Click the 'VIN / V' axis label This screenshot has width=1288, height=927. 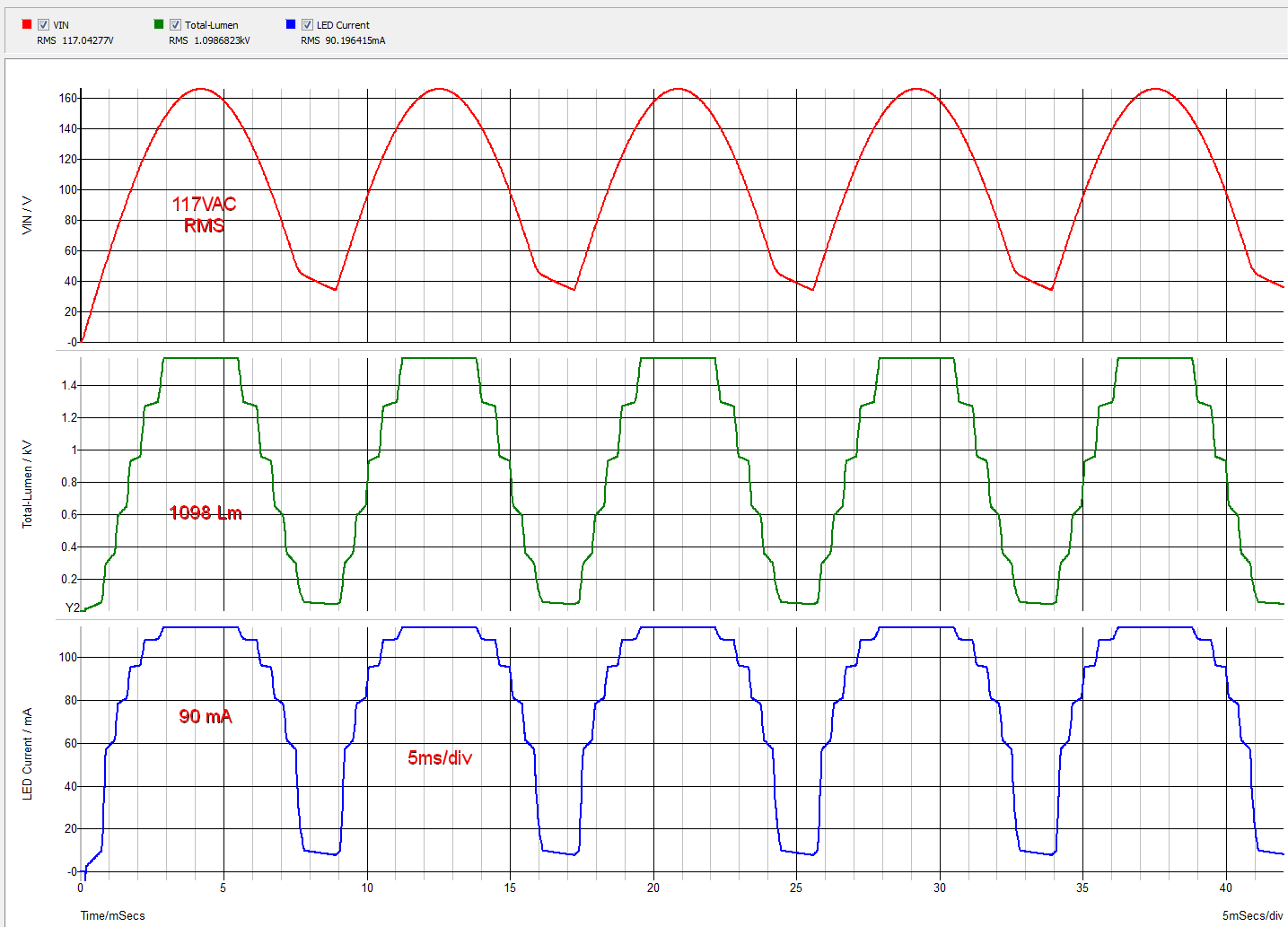click(x=27, y=215)
